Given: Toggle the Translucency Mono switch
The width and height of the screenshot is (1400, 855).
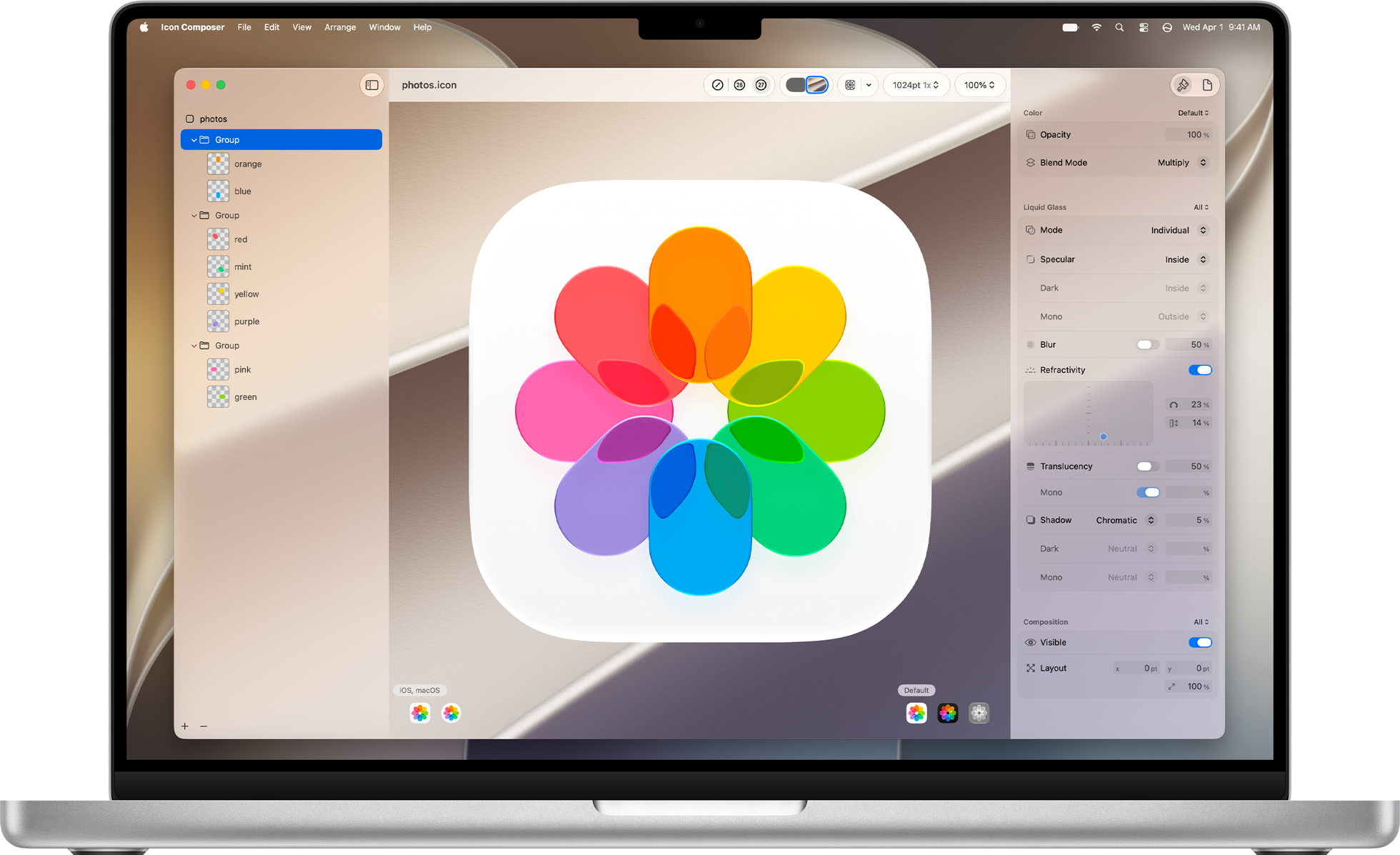Looking at the screenshot, I should pyautogui.click(x=1148, y=492).
